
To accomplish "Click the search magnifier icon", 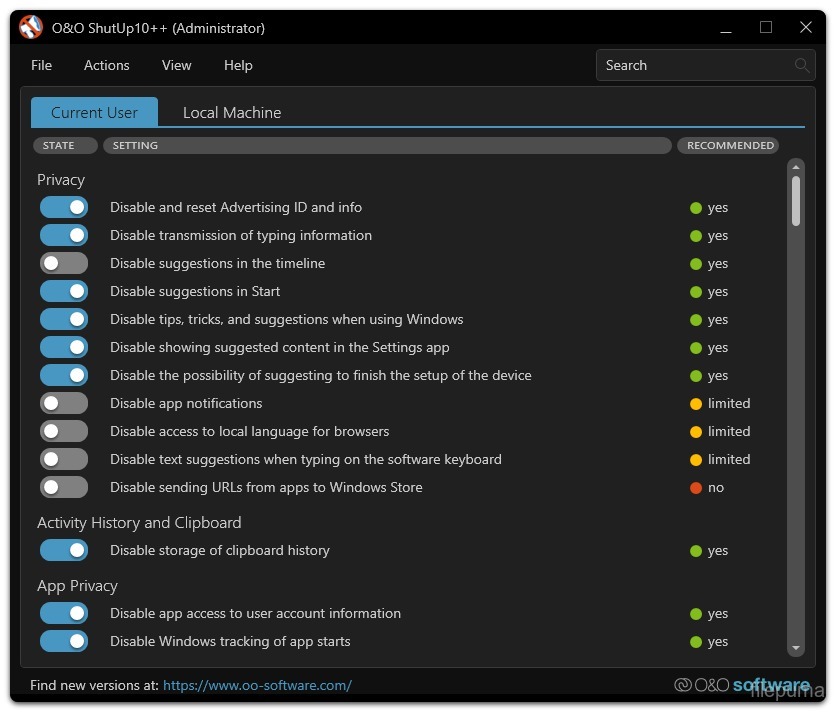I will point(802,66).
